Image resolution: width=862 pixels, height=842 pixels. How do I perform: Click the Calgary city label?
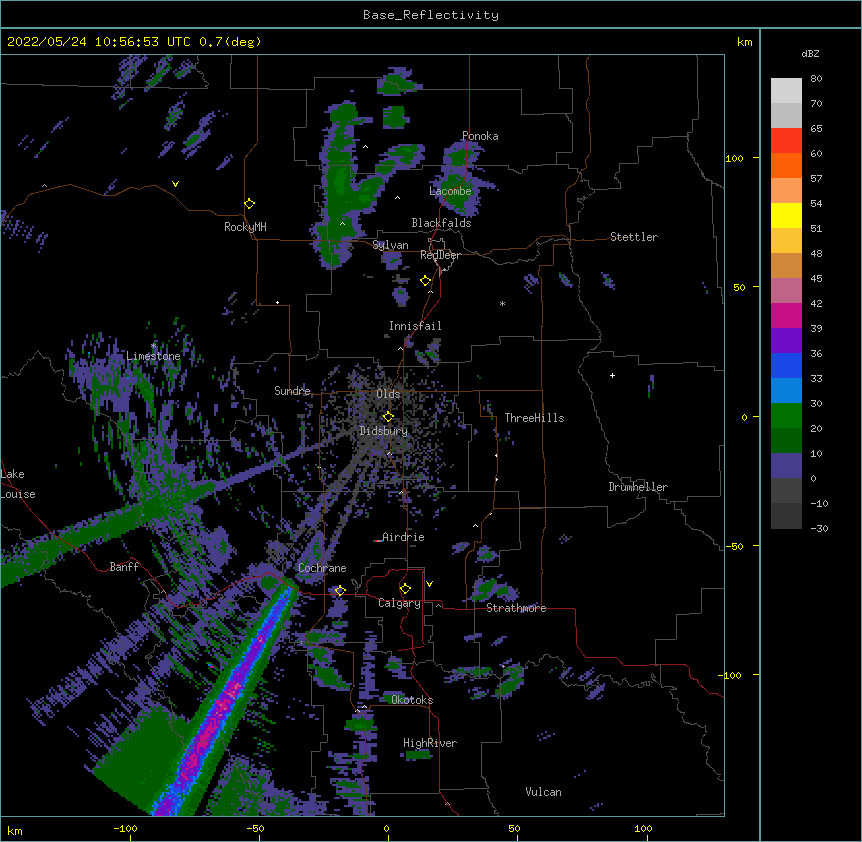tap(399, 603)
